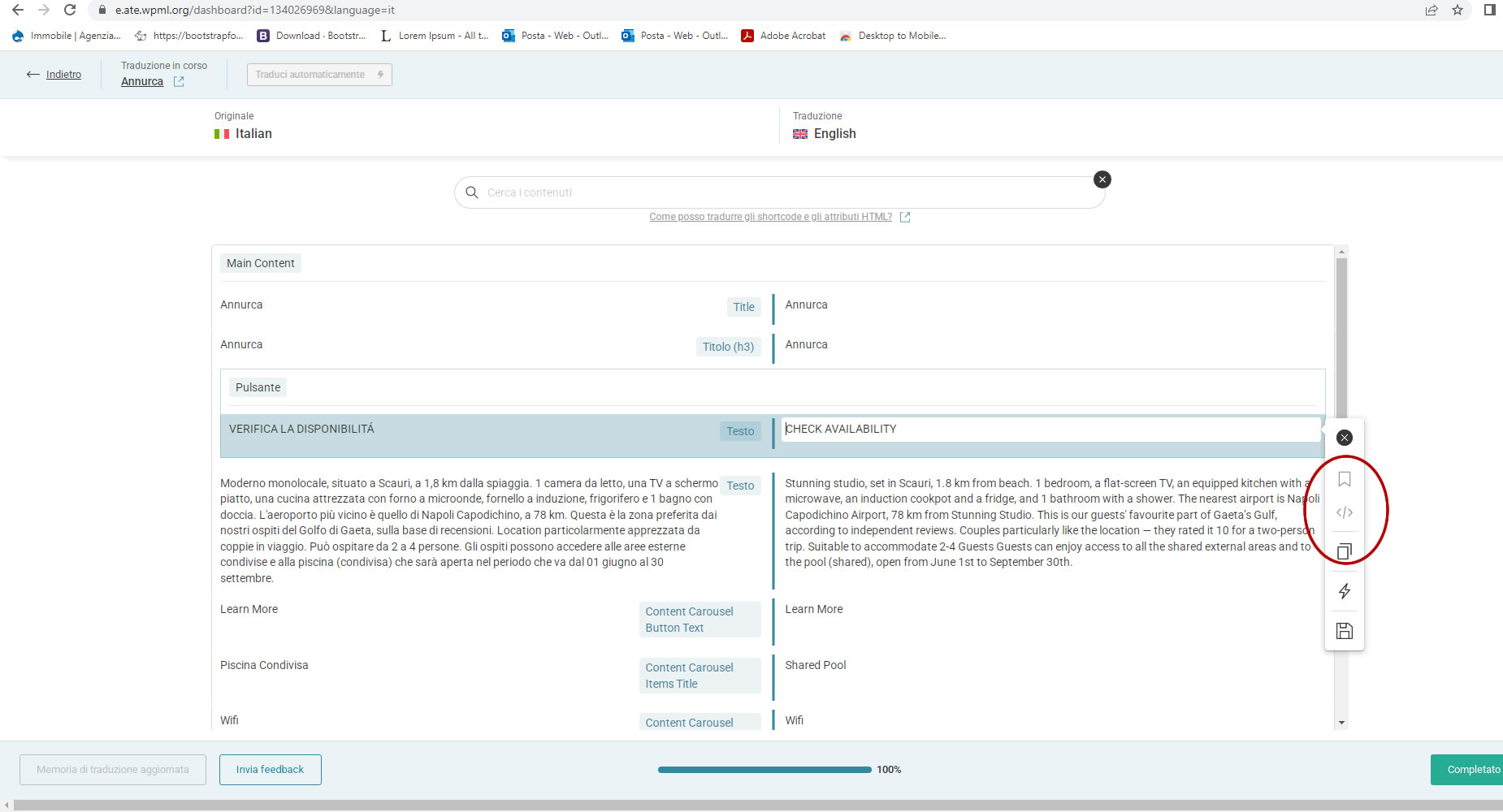
Task: Click the save floppy disk icon
Action: click(1345, 631)
